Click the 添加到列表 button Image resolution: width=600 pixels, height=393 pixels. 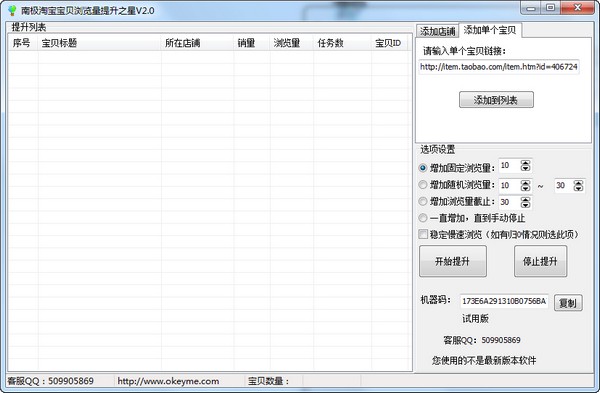tap(496, 100)
